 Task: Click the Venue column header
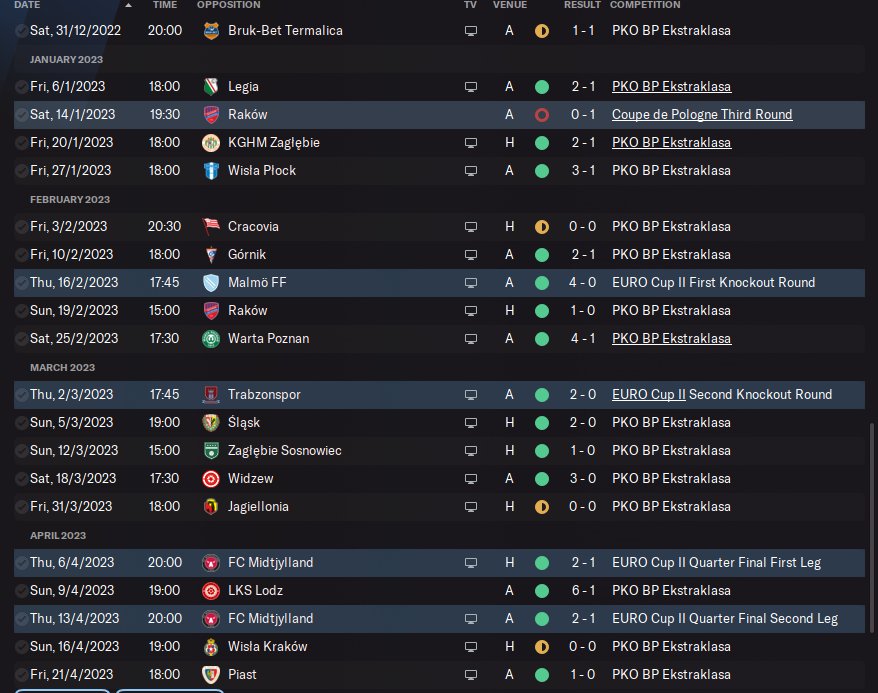point(510,5)
